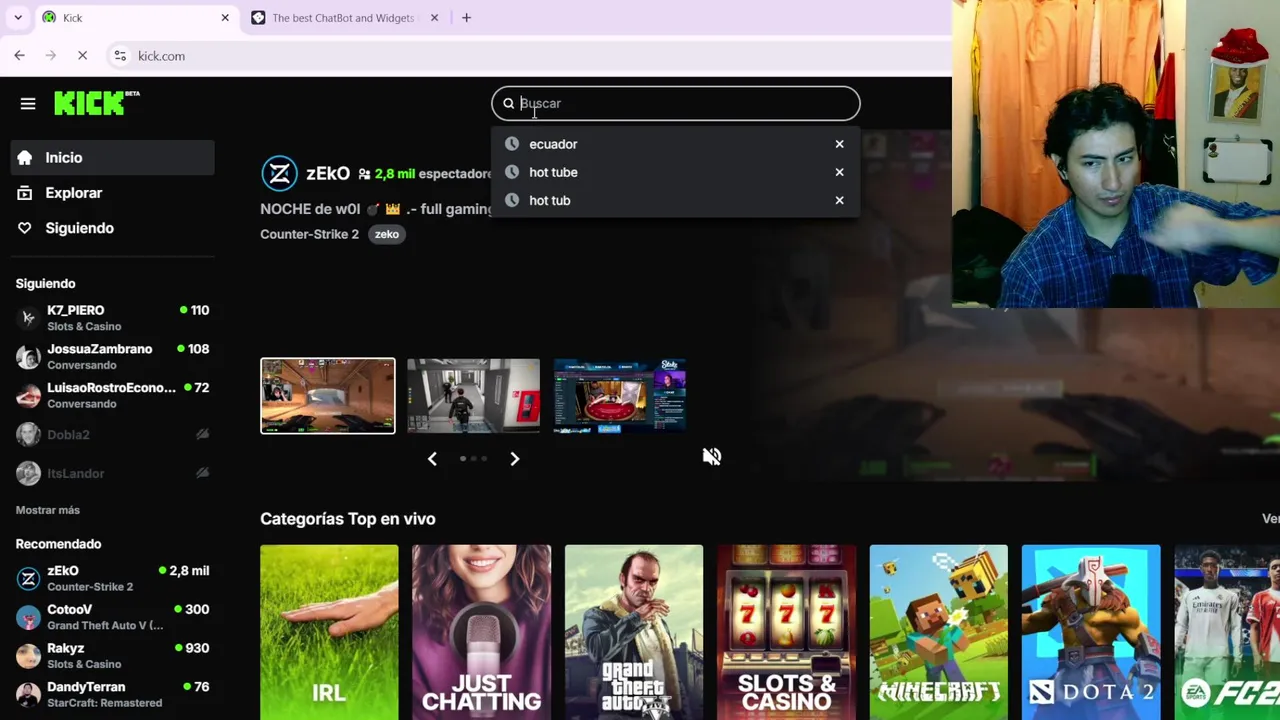The width and height of the screenshot is (1280, 720).
Task: Go to Inicio in the sidebar
Action: tap(112, 157)
